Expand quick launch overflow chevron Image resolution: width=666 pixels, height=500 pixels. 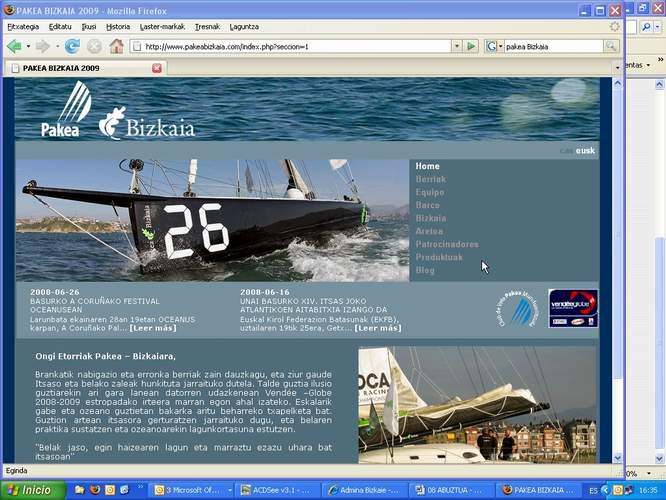click(141, 486)
